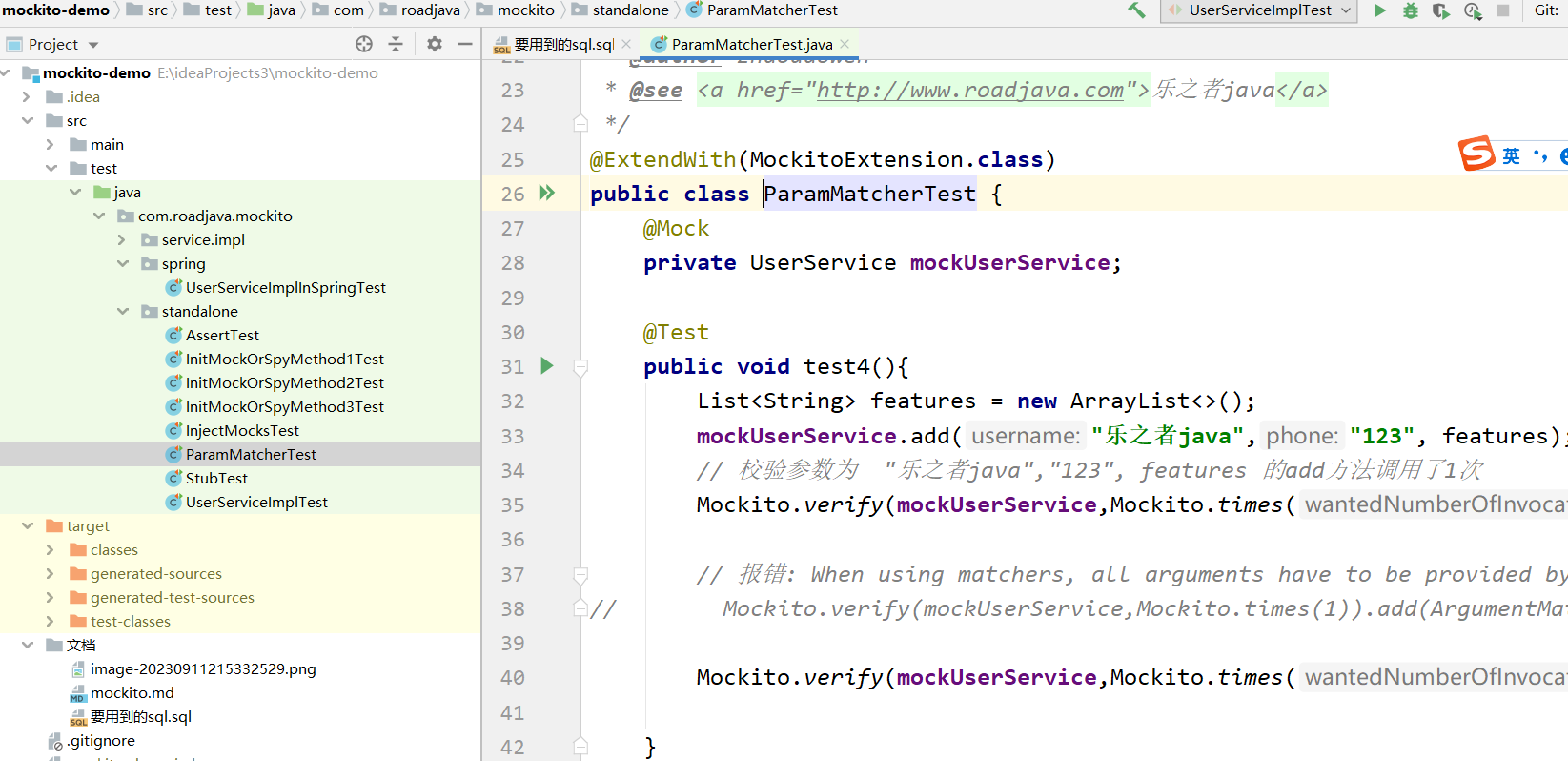This screenshot has height=761, width=1568.
Task: Collapse the 文档 folder
Action: click(x=27, y=645)
